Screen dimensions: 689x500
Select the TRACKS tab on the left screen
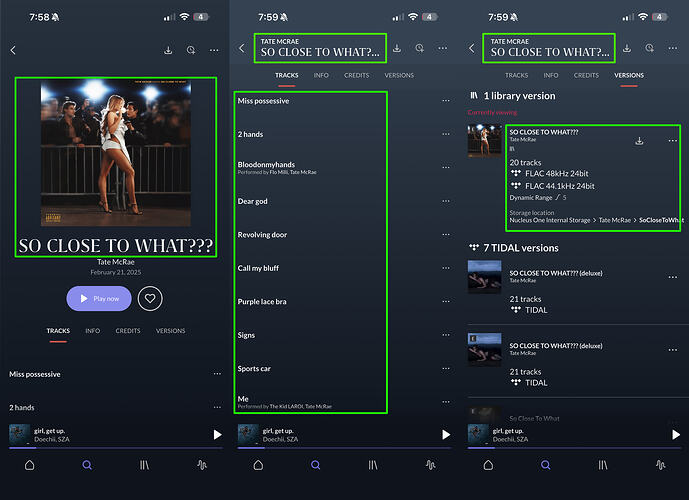click(x=58, y=331)
